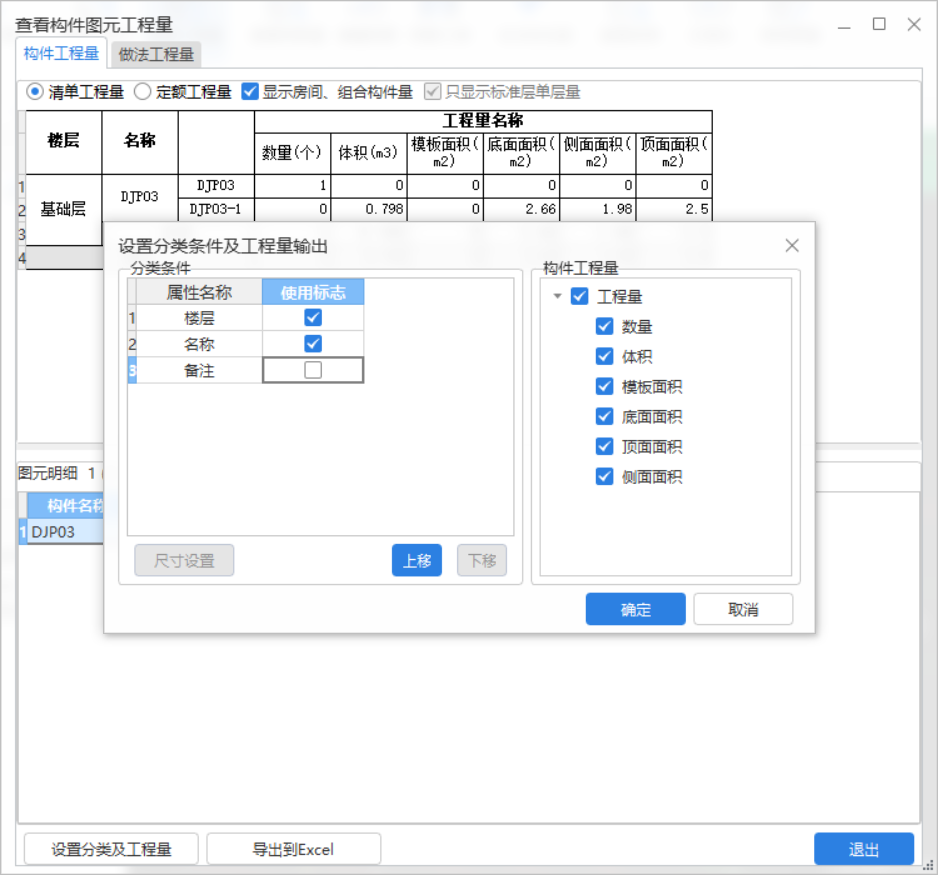Confirm with the 确定 button
The image size is (938, 875).
[635, 609]
